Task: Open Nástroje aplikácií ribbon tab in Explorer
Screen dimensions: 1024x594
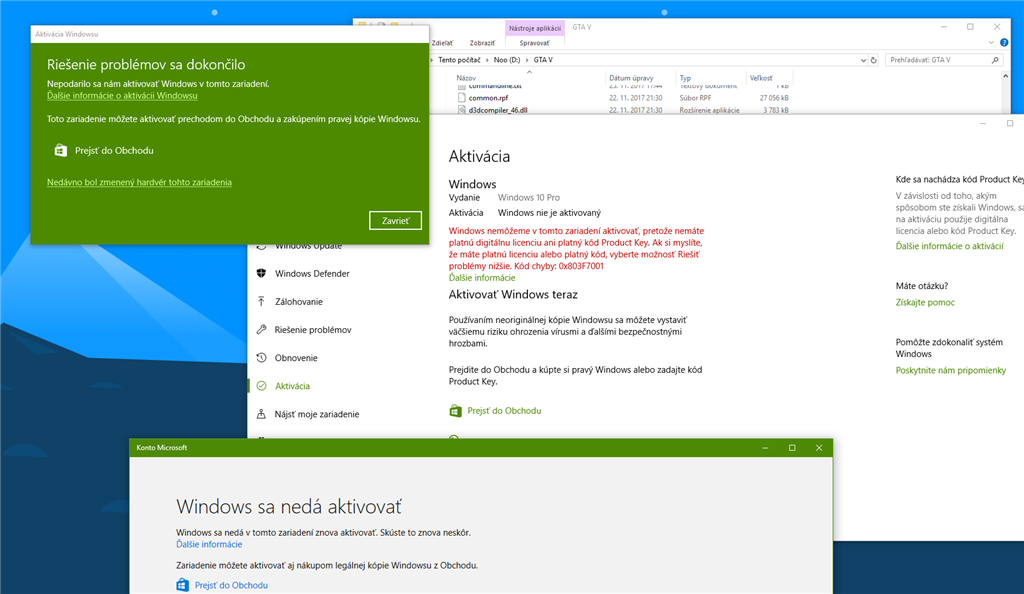Action: 534,28
